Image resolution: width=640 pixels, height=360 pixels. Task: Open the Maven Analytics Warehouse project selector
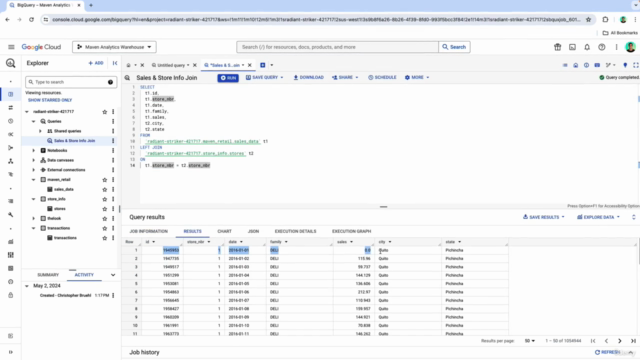pos(114,47)
